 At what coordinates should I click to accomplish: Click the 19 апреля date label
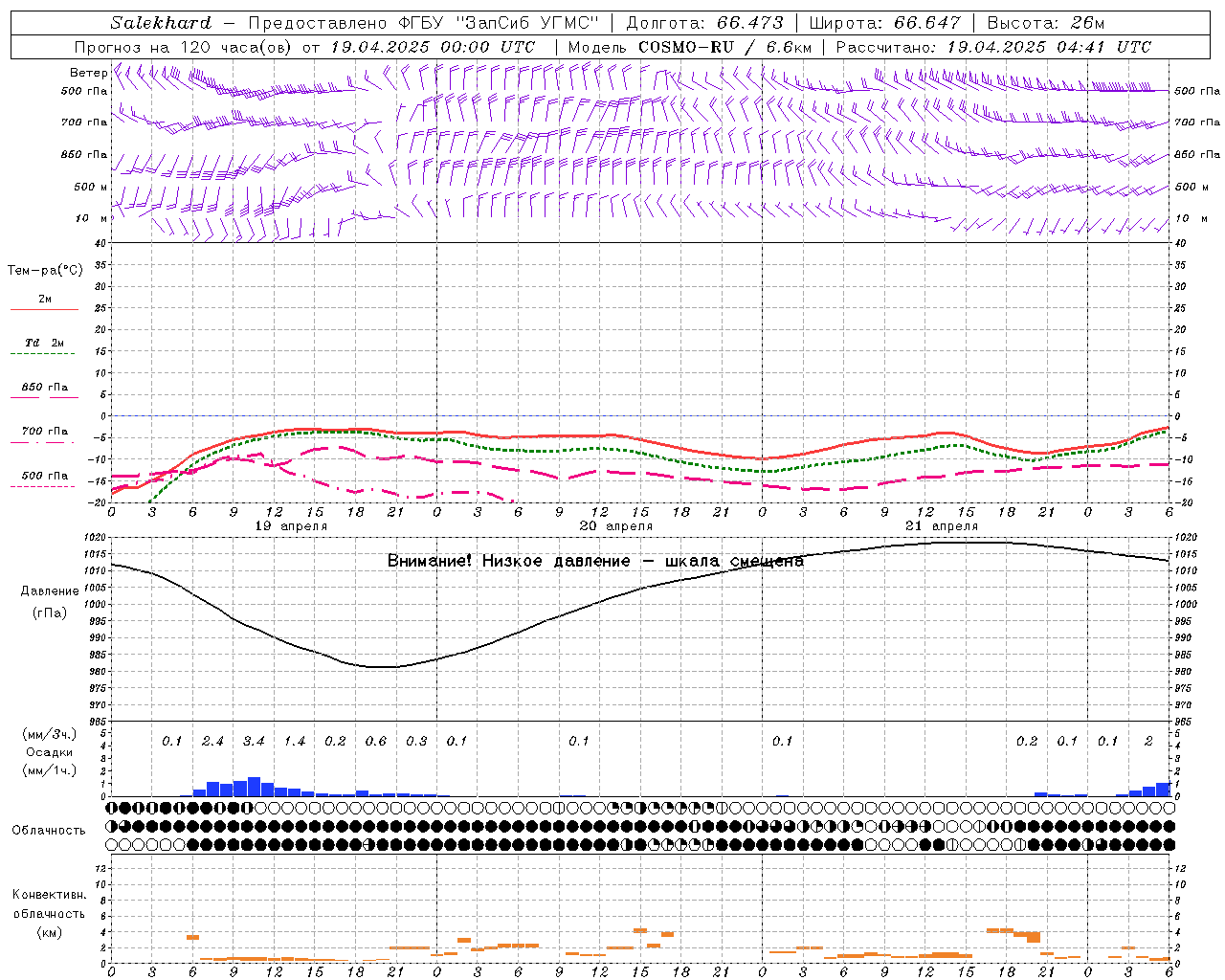291,526
